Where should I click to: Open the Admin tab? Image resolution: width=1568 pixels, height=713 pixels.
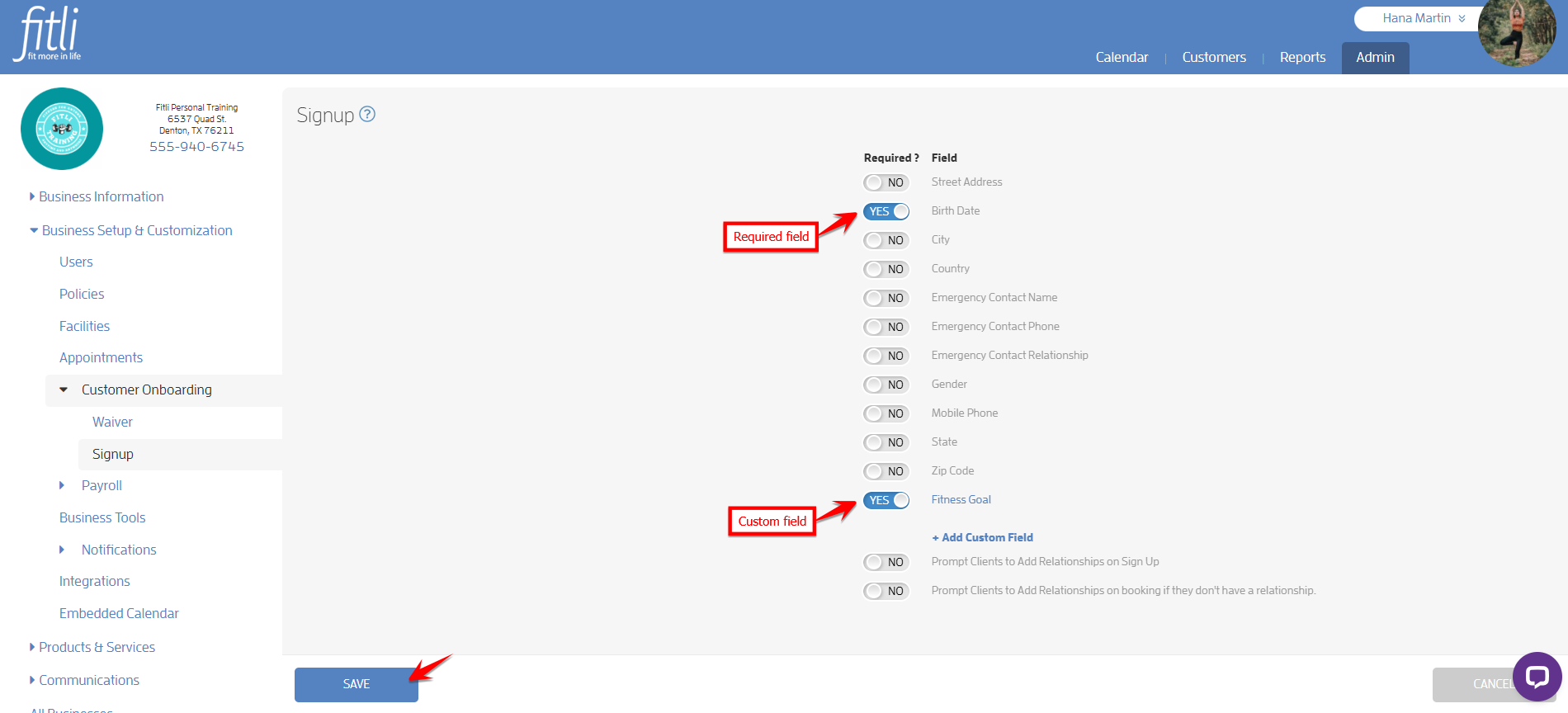click(x=1375, y=58)
